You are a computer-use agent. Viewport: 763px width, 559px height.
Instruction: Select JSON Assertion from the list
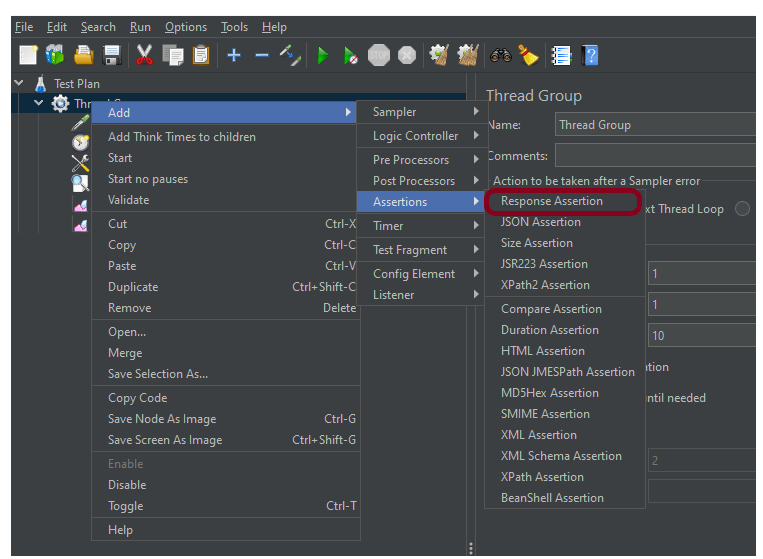(541, 222)
